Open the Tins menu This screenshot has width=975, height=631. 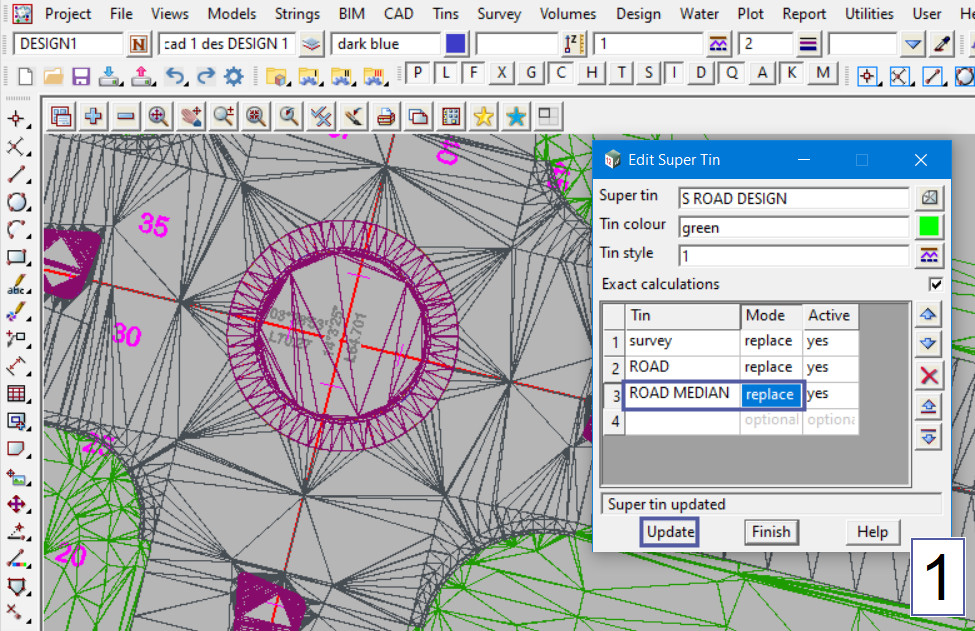click(446, 14)
